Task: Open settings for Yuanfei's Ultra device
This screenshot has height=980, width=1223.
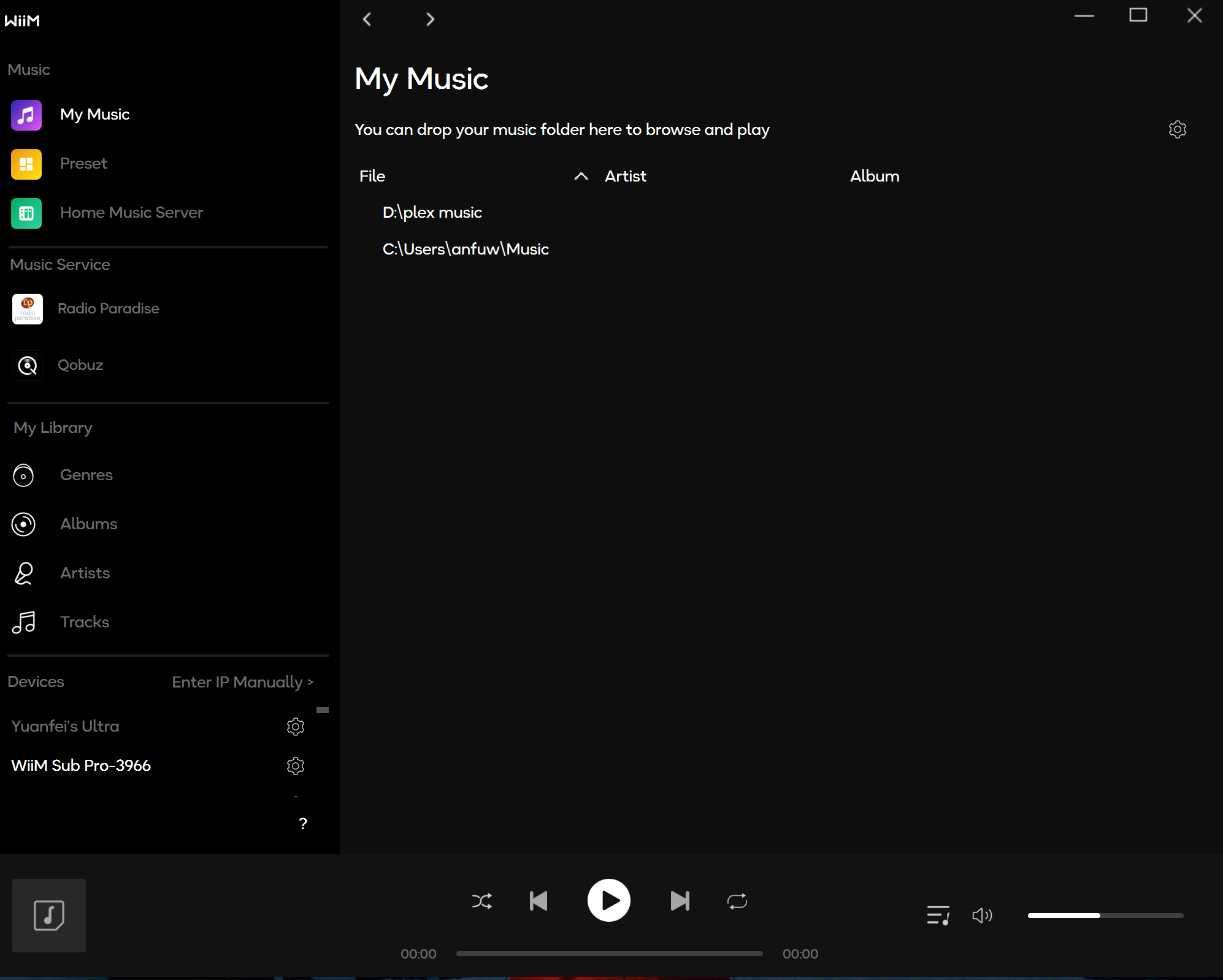Action: pos(296,727)
